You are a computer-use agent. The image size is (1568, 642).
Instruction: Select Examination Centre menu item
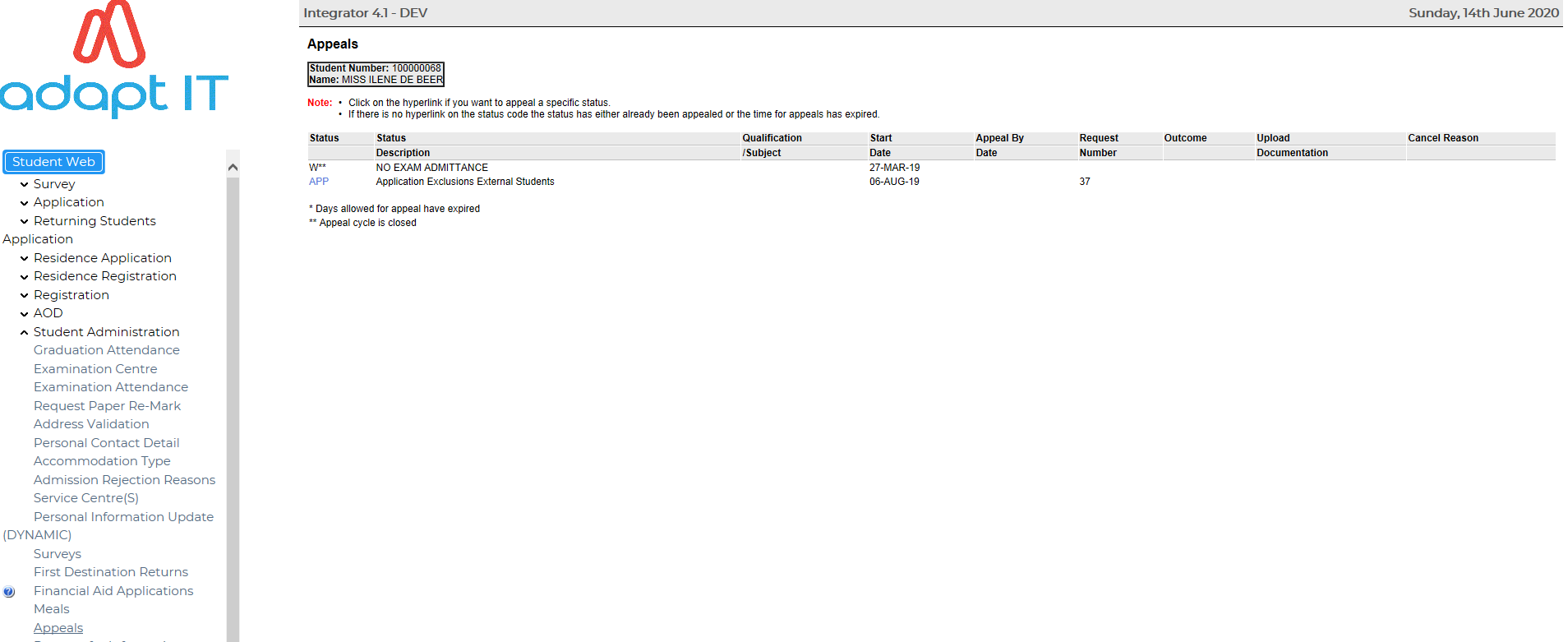point(95,369)
